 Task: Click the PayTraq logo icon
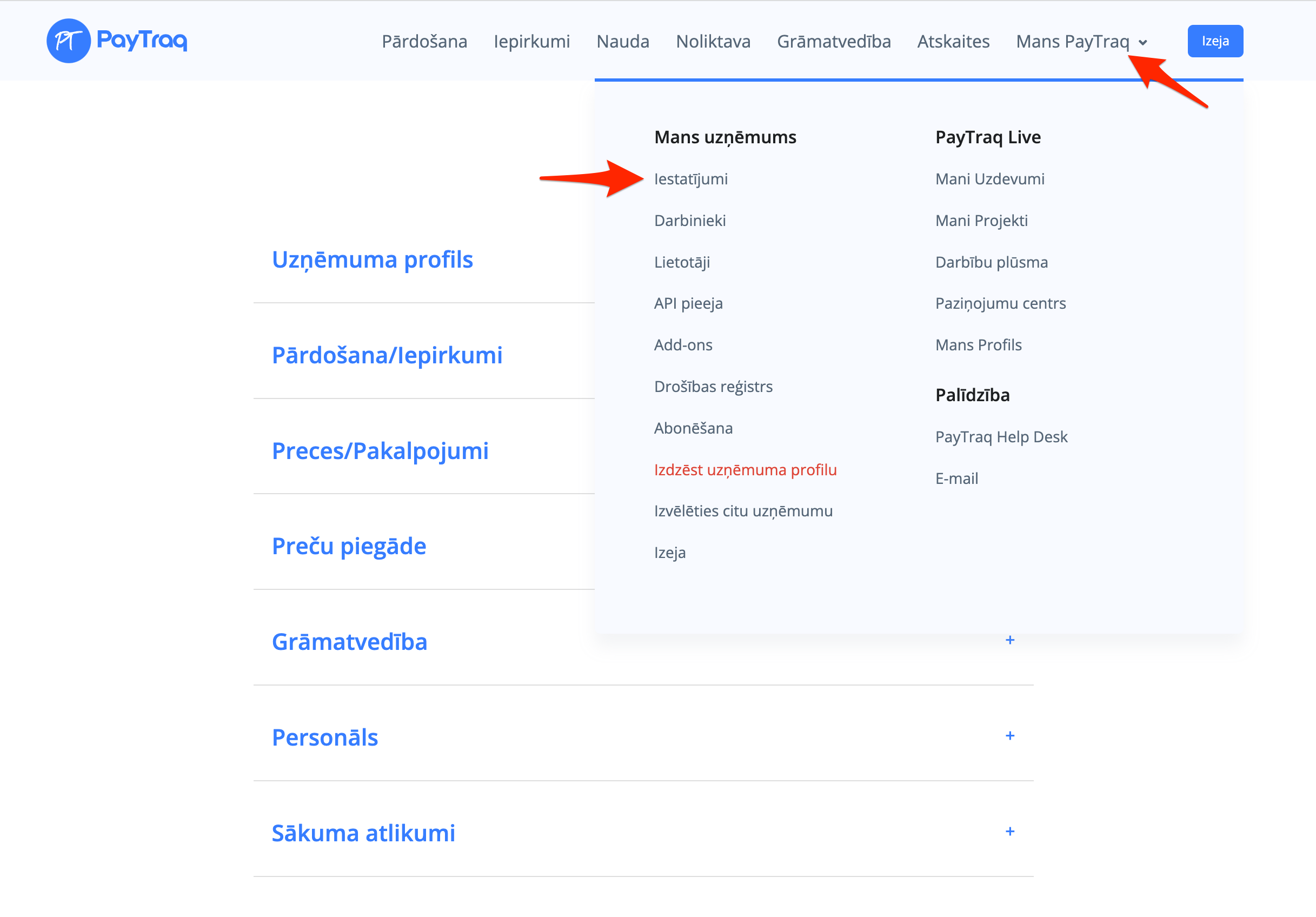68,41
